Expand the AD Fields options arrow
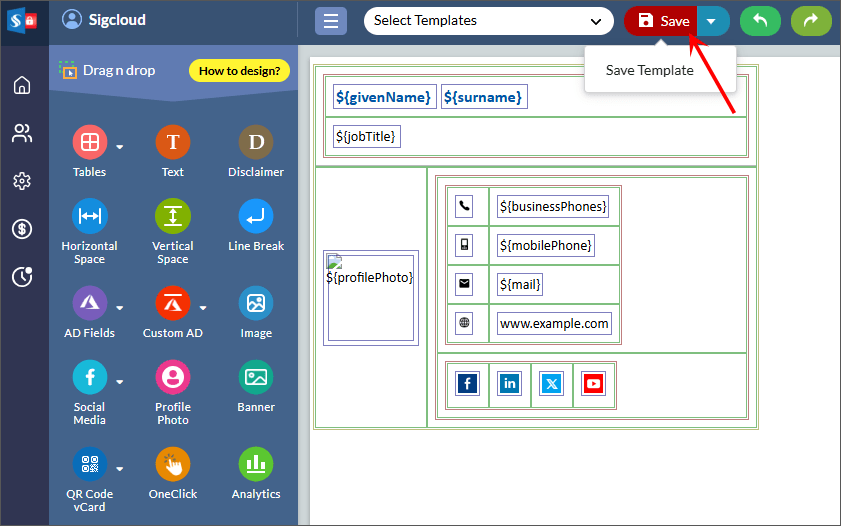This screenshot has height=526, width=841. point(120,307)
